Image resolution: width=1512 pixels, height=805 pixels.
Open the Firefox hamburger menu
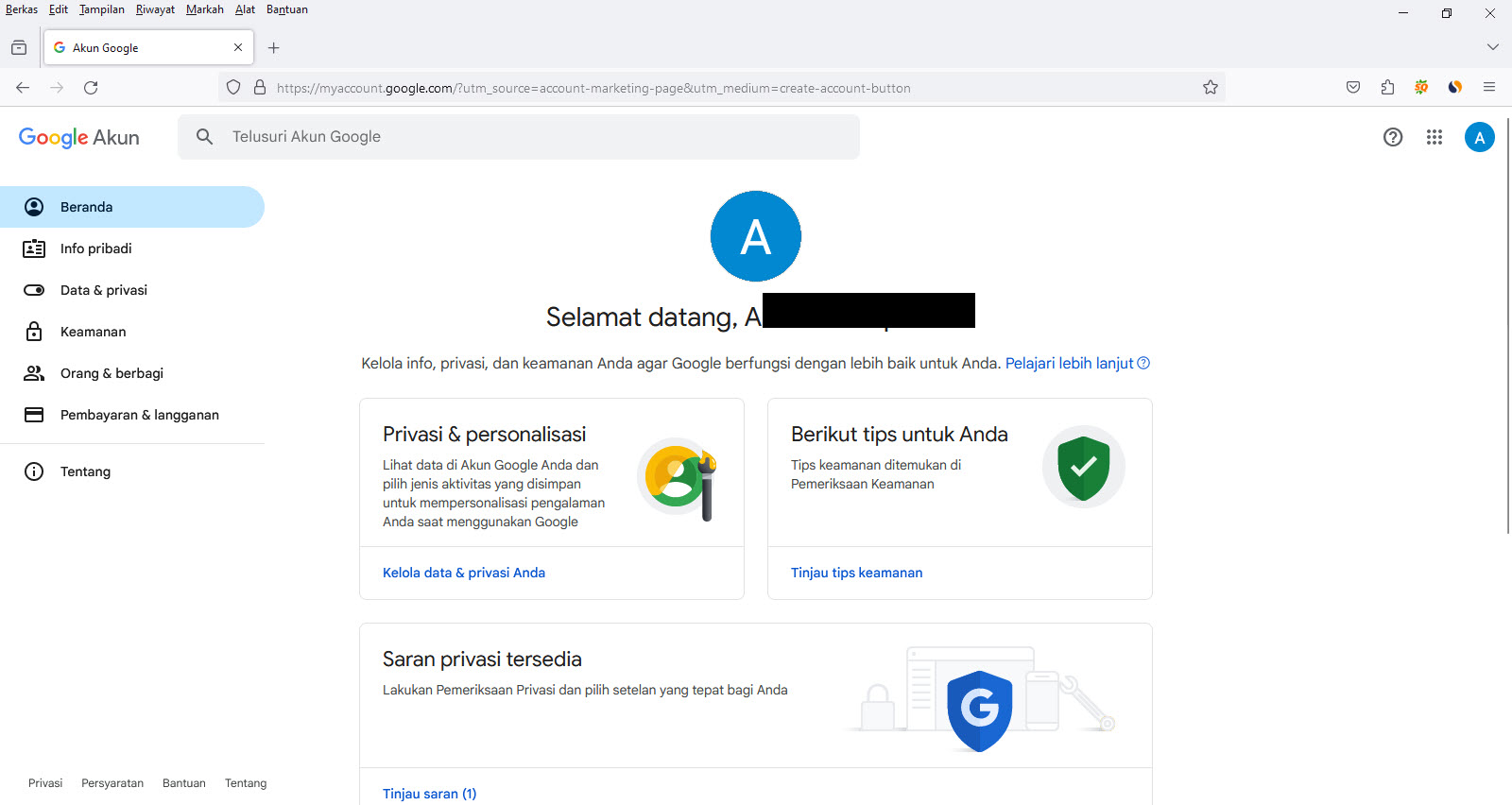coord(1489,87)
